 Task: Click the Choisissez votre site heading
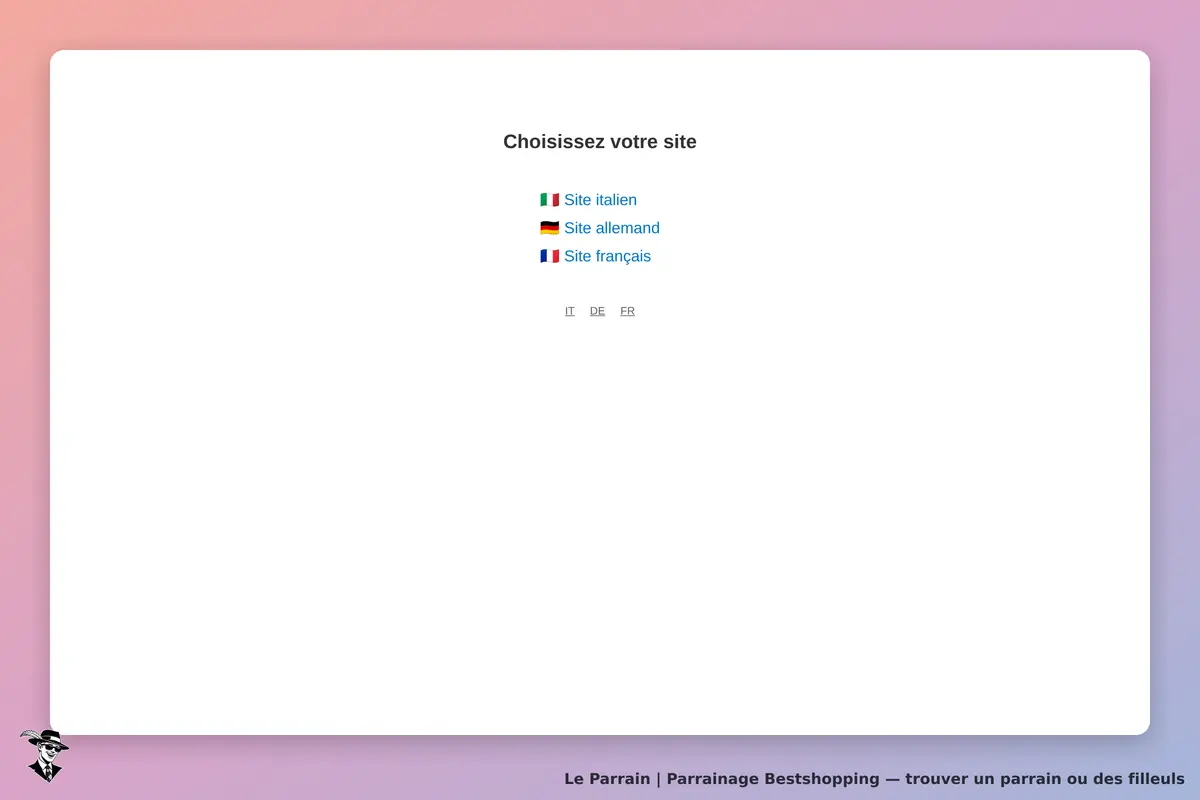coord(600,142)
